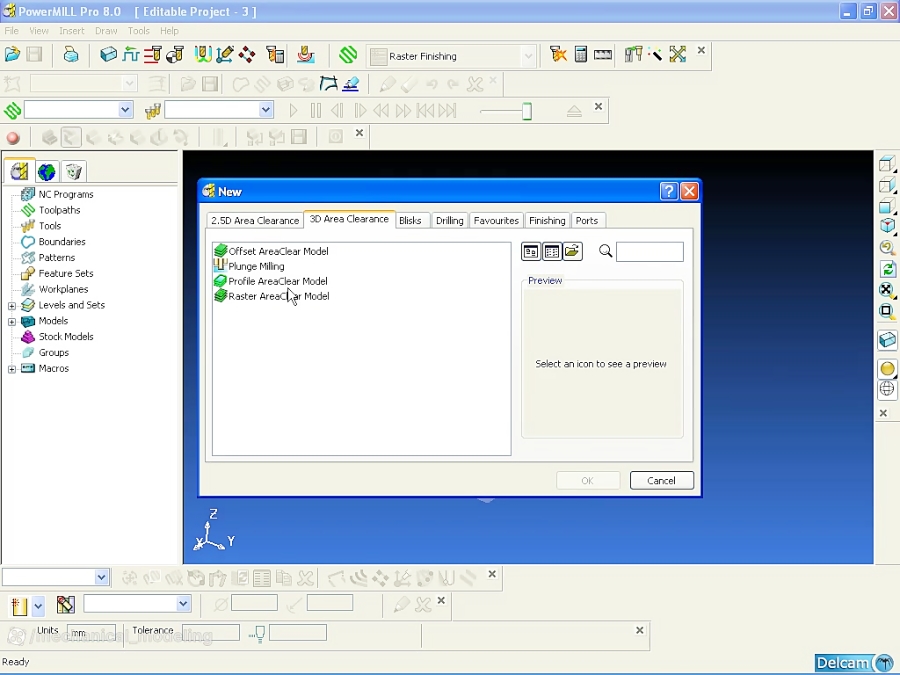Open the Calculator icon

tap(580, 55)
